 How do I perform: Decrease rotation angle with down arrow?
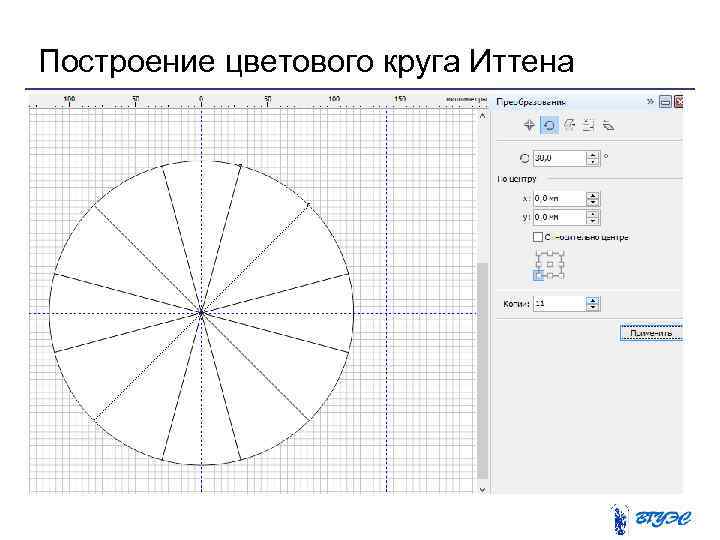593,162
